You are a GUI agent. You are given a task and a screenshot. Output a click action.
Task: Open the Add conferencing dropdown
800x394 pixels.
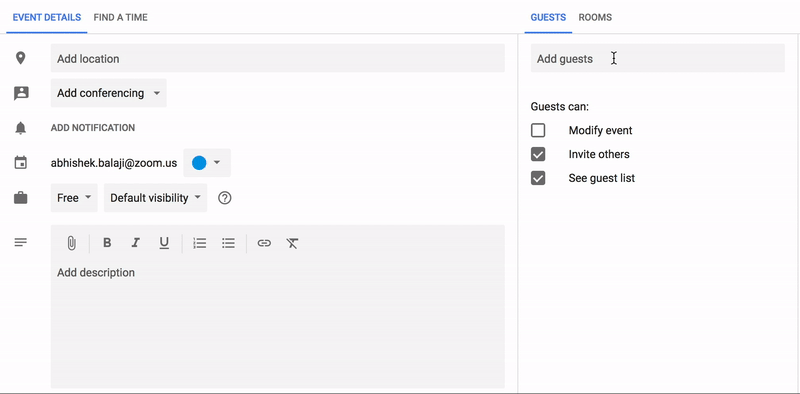pos(109,93)
